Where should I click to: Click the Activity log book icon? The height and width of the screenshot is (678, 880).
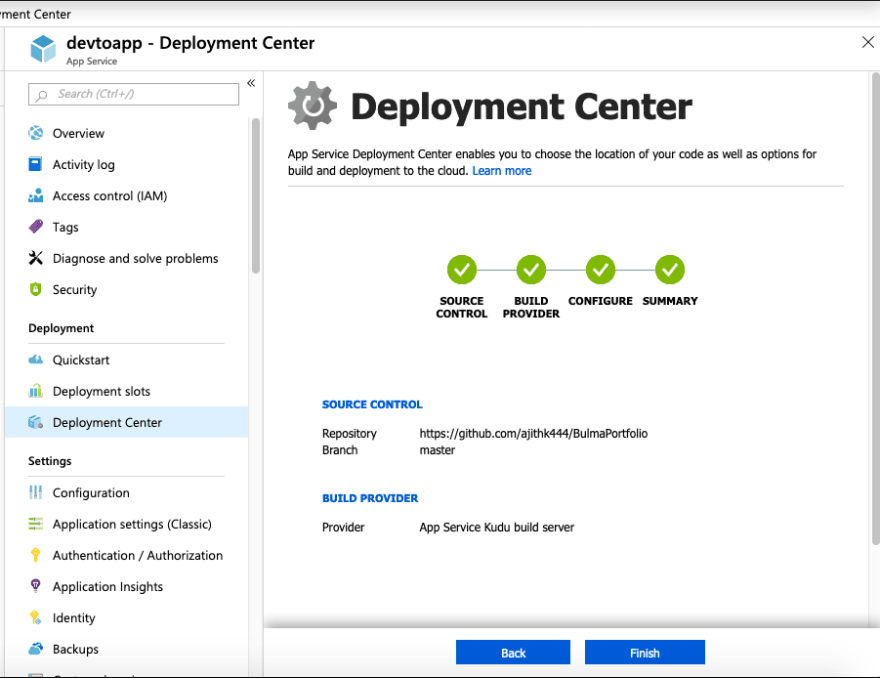pyautogui.click(x=35, y=164)
